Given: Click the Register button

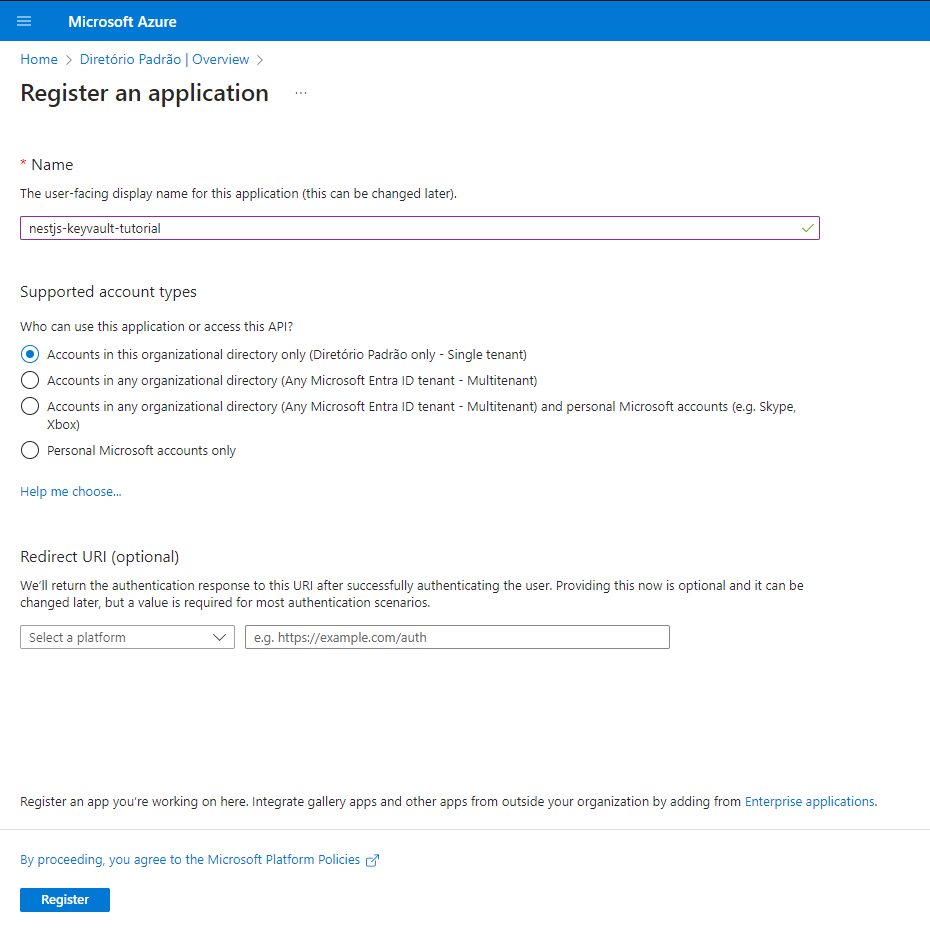Looking at the screenshot, I should click(65, 899).
